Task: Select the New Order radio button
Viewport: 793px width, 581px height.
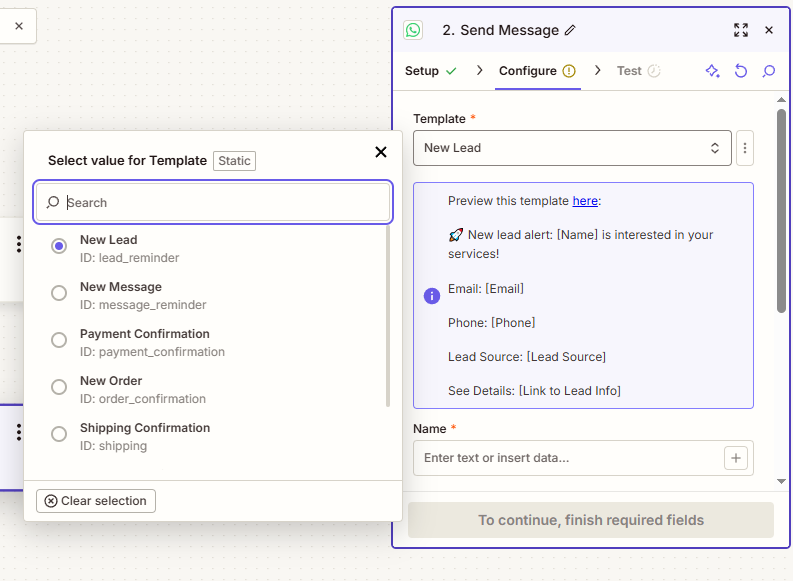Action: [x=59, y=387]
